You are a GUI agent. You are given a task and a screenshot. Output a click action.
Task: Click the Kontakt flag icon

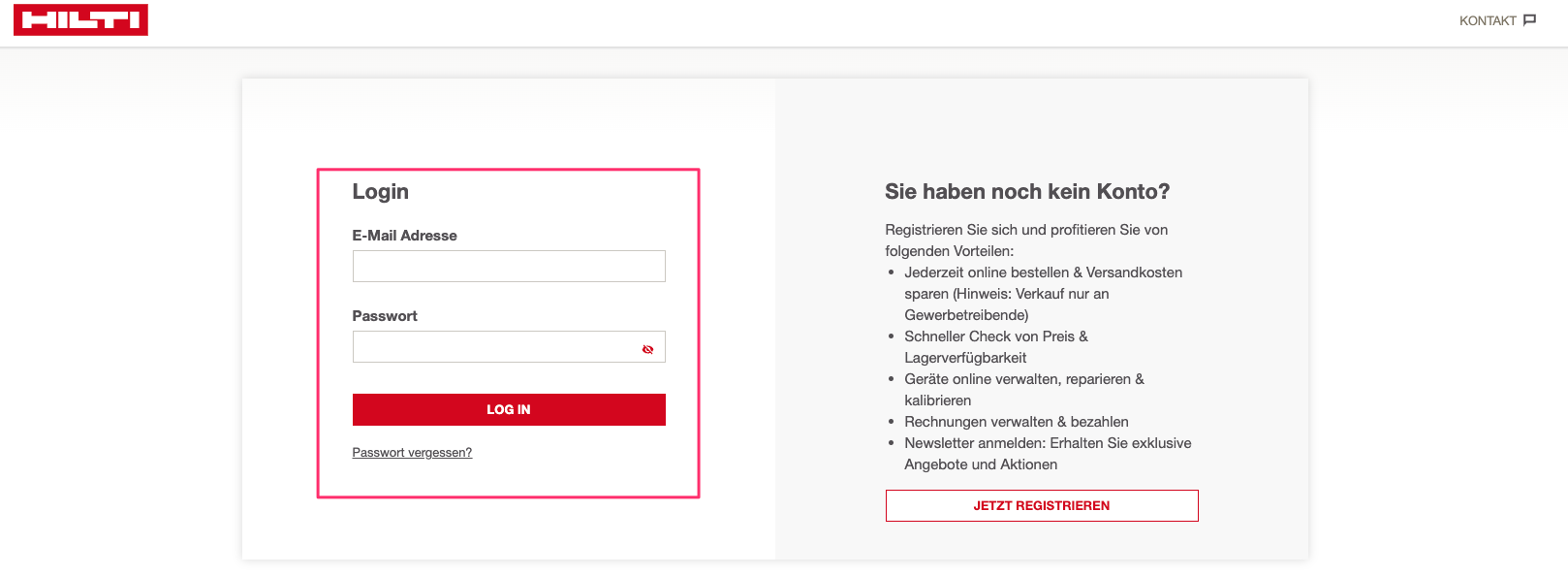pos(1529,20)
